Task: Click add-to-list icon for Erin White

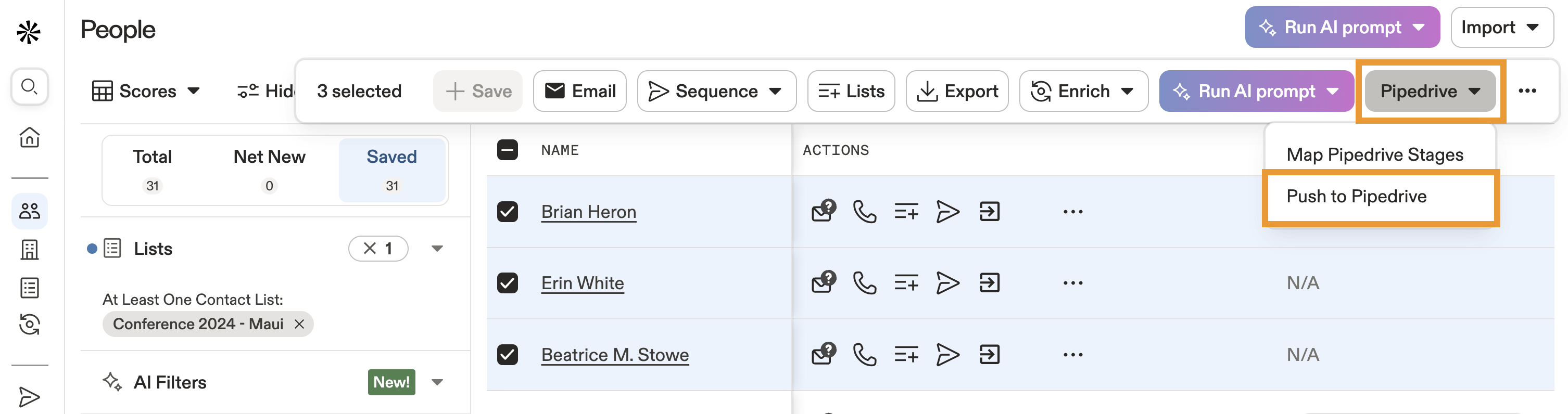Action: 906,283
